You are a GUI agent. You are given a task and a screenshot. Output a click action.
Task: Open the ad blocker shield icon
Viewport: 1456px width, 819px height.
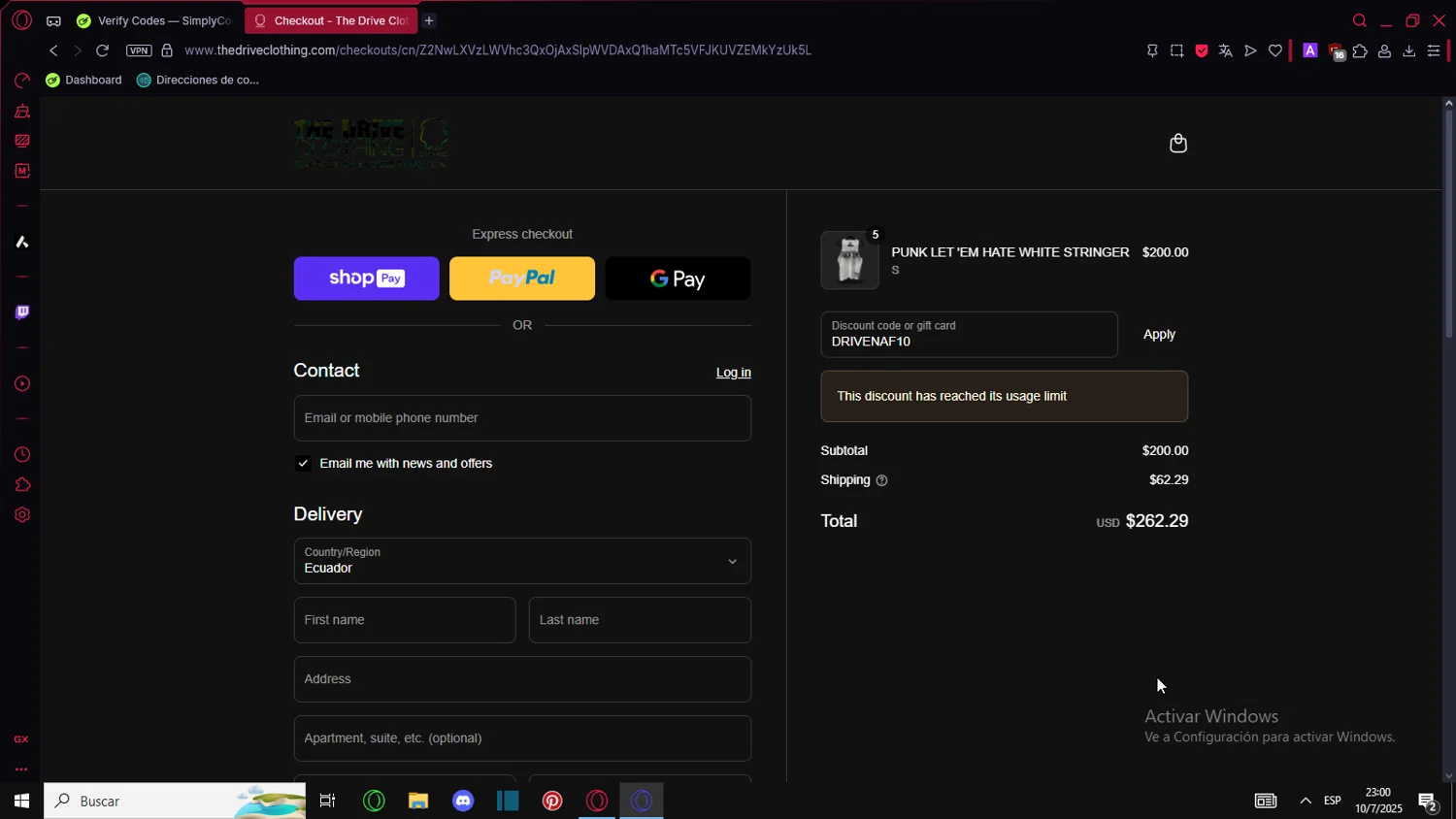click(x=1202, y=50)
